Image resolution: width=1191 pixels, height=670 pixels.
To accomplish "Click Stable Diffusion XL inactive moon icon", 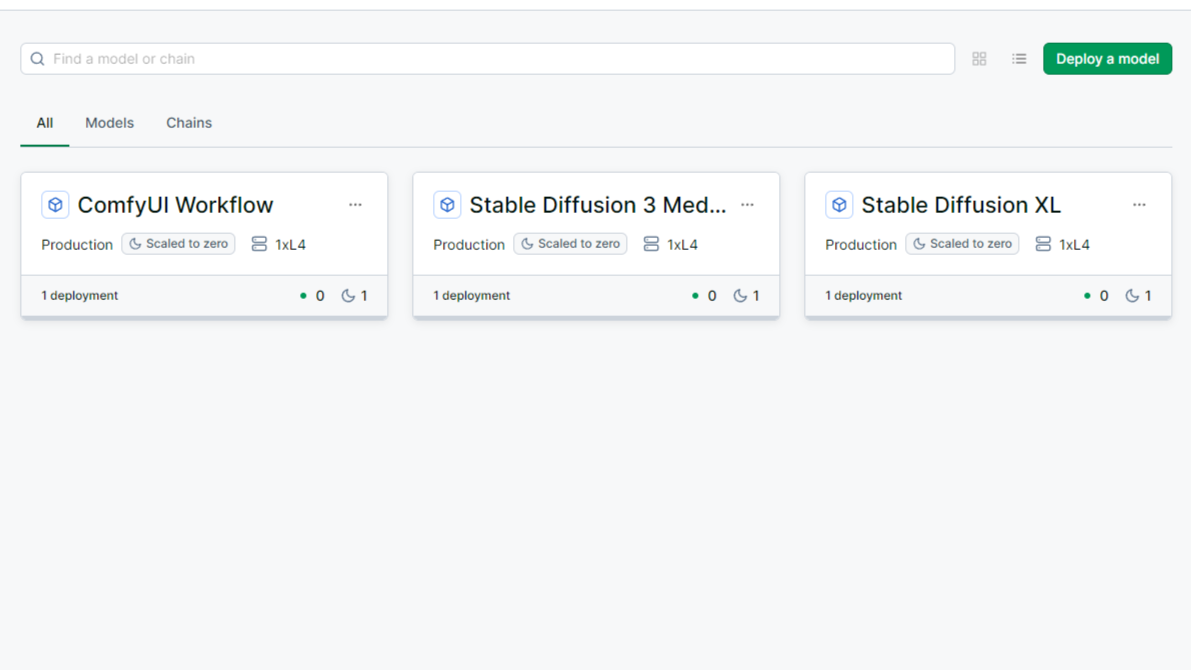I will [1132, 295].
